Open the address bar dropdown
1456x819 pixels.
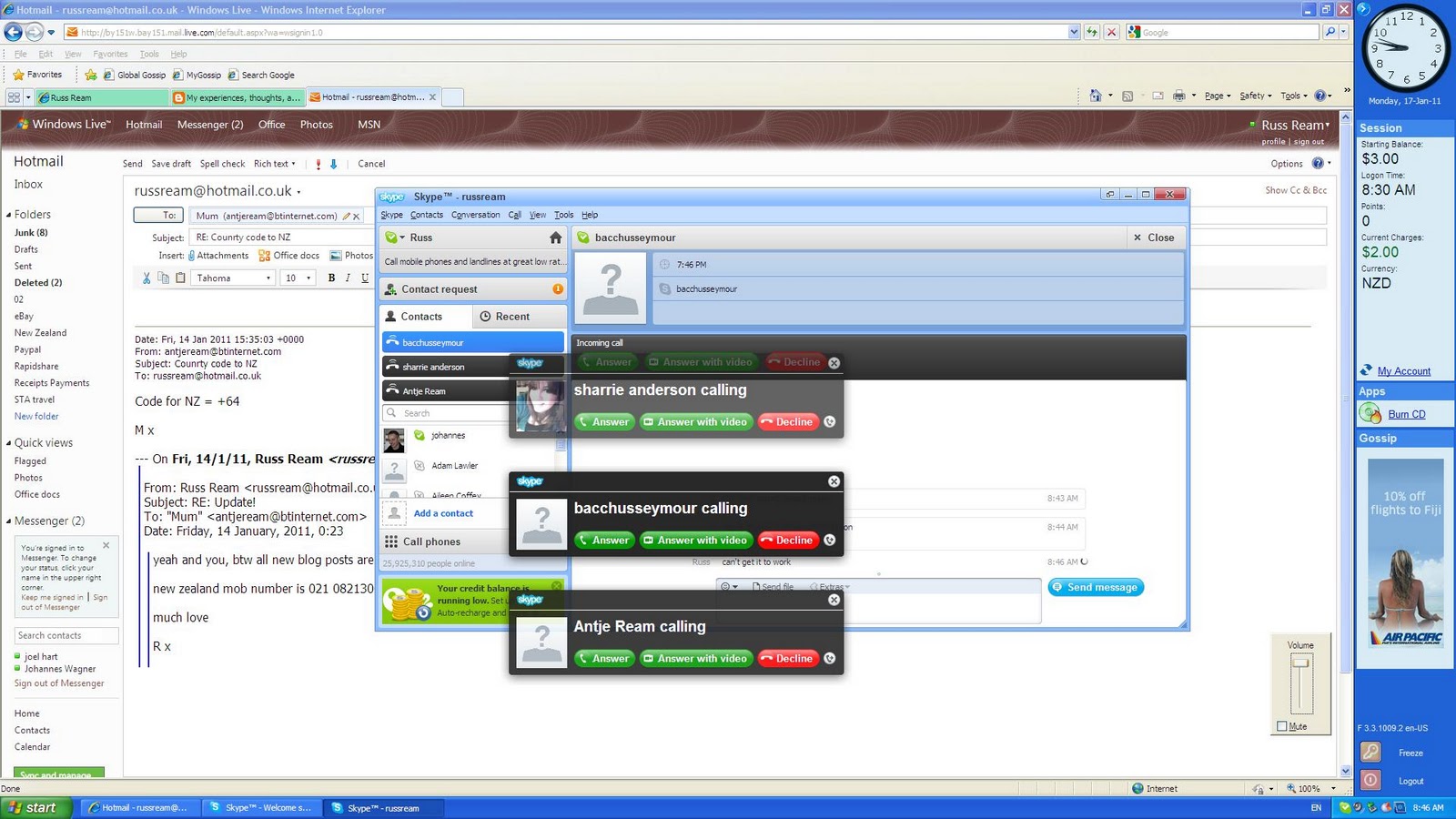pyautogui.click(x=1074, y=32)
